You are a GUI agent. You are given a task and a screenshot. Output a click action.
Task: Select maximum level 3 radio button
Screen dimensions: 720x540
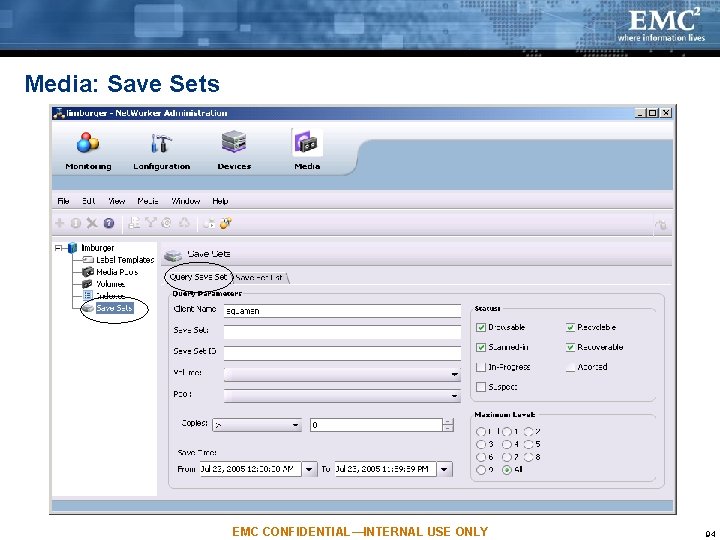tap(481, 444)
